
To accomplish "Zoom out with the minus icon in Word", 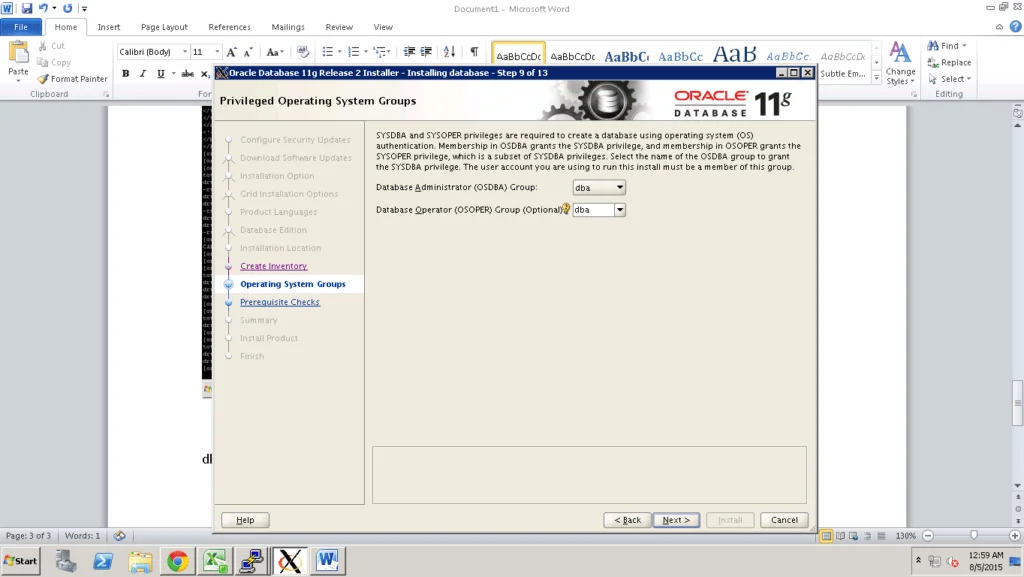I will pos(928,536).
